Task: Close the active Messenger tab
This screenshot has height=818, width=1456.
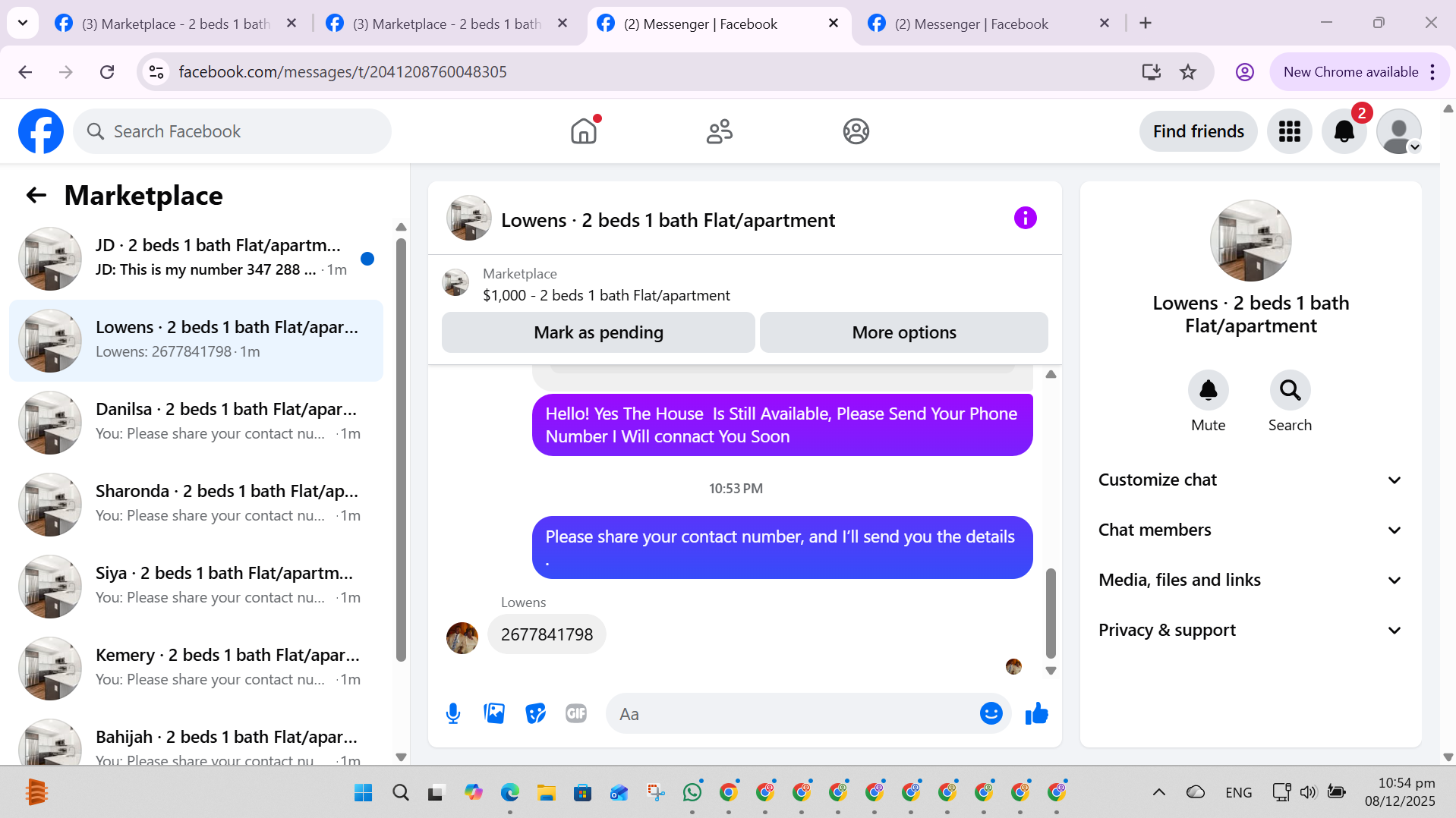Action: (x=833, y=24)
